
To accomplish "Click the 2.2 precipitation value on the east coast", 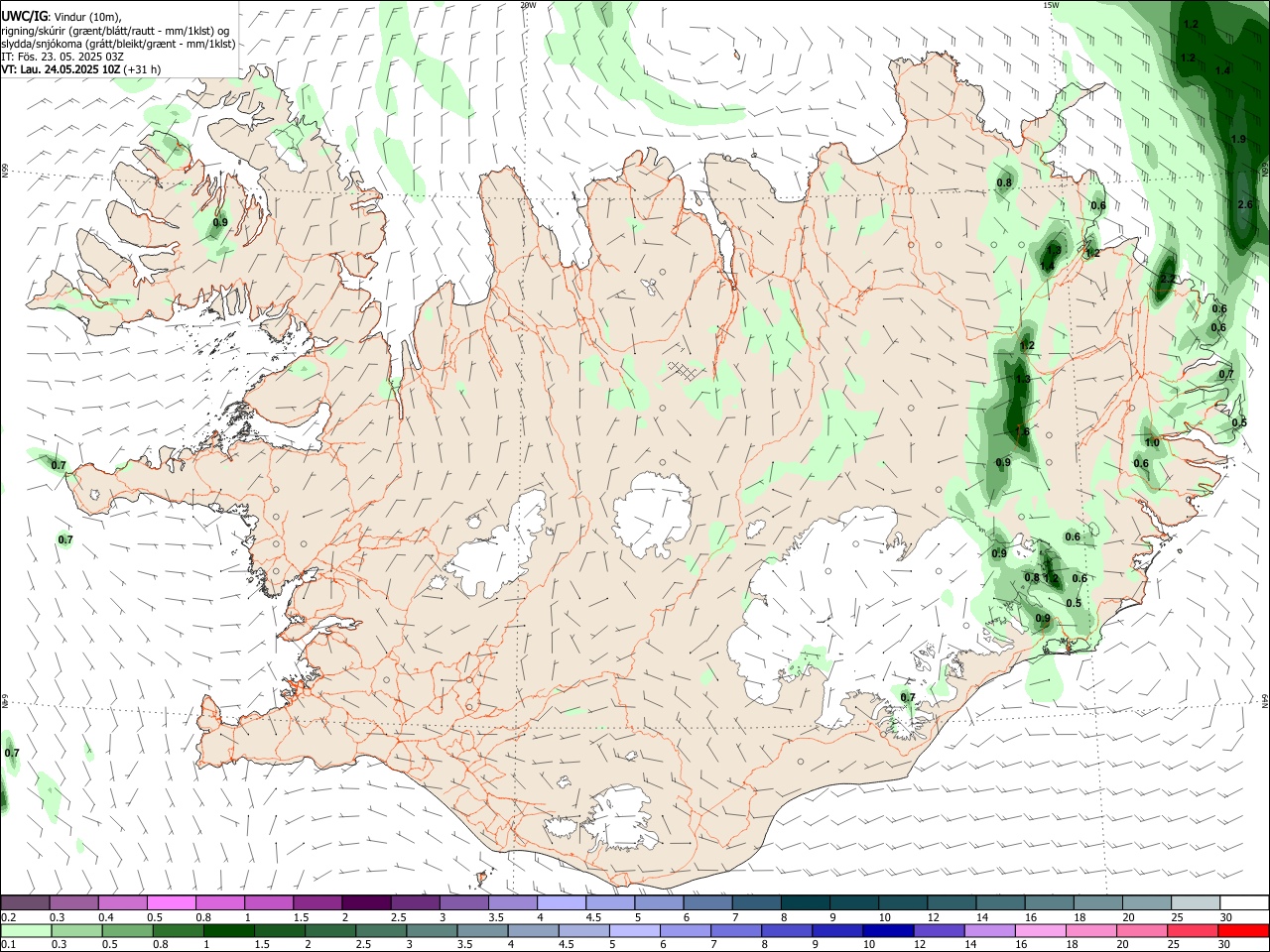I will (x=1168, y=278).
